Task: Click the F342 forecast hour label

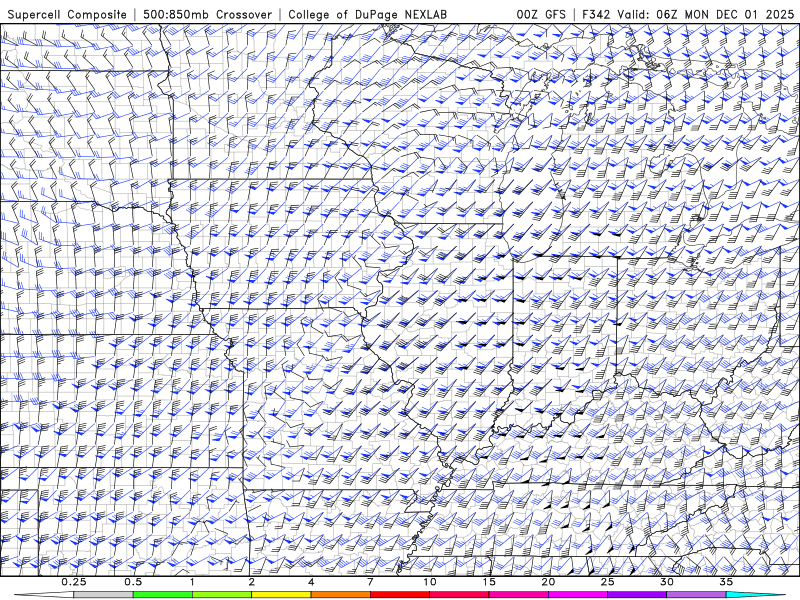Action: (596, 14)
